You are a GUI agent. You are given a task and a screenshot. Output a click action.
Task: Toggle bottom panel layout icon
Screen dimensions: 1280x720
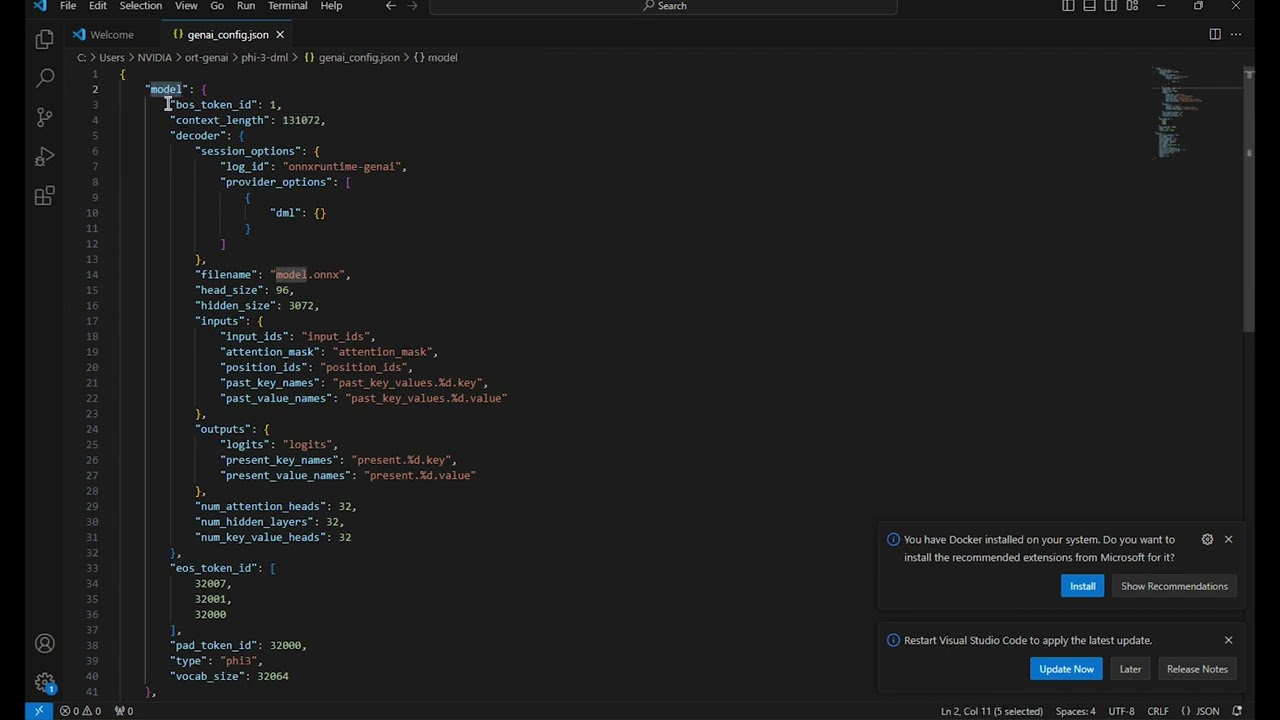[1089, 6]
